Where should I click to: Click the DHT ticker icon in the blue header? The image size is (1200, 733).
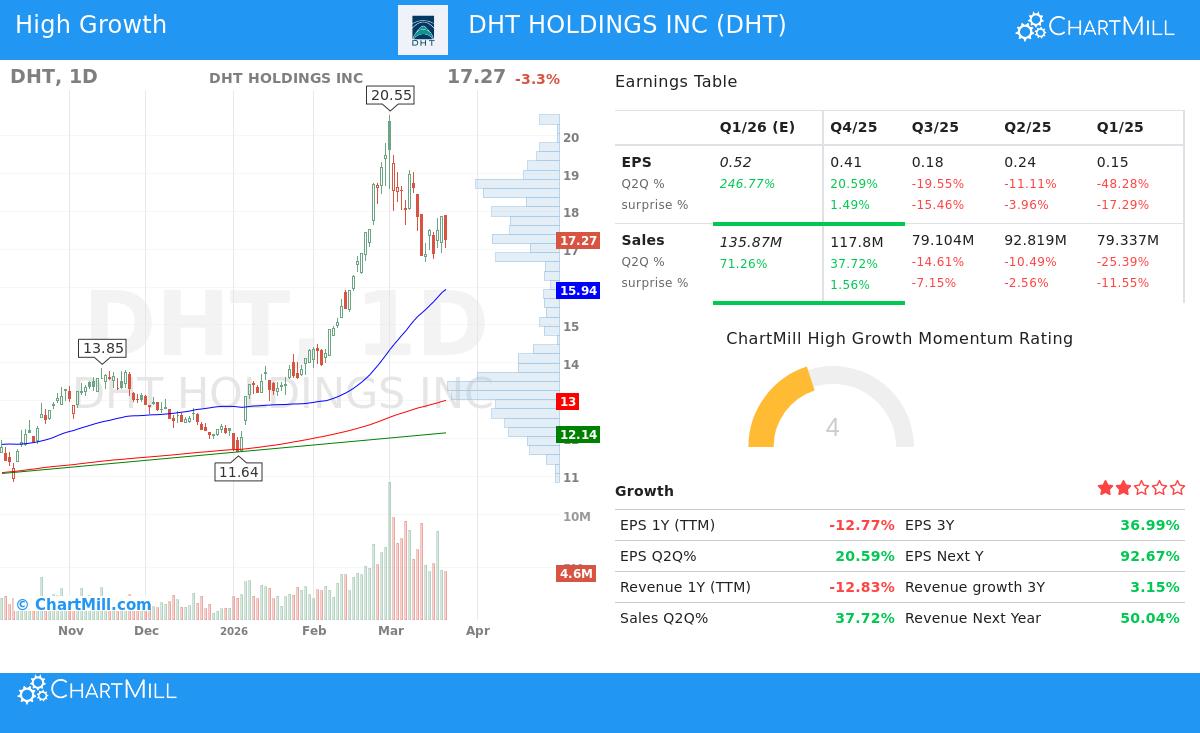pos(422,29)
